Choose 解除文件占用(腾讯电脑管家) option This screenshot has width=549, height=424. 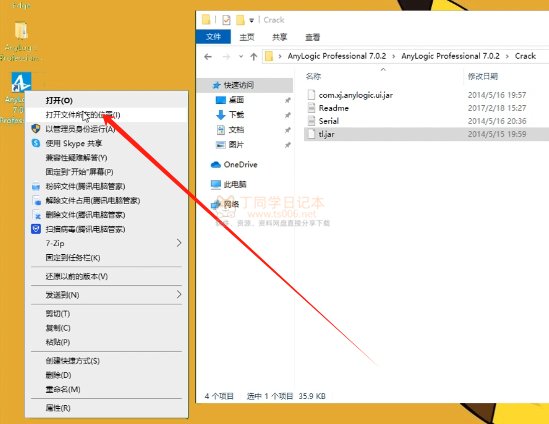coord(106,201)
